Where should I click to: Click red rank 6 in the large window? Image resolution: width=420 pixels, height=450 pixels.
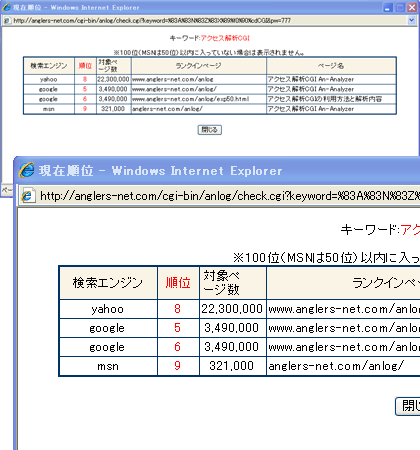point(177,347)
